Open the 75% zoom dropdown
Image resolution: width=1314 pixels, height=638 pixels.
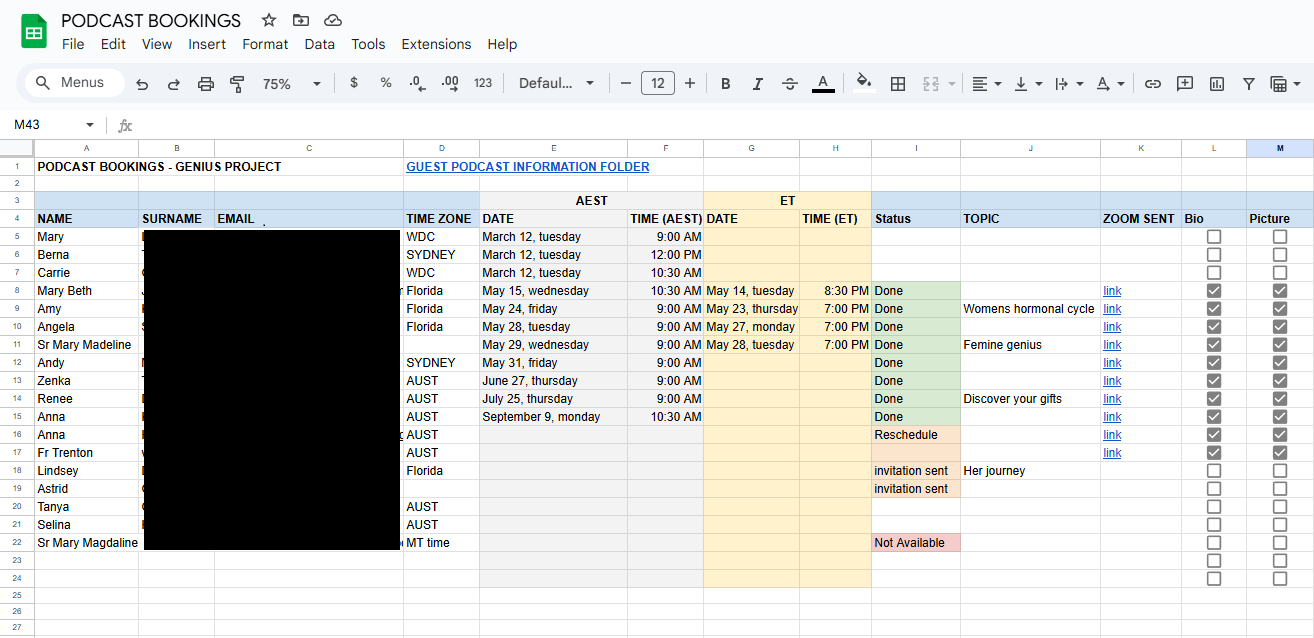click(x=291, y=84)
